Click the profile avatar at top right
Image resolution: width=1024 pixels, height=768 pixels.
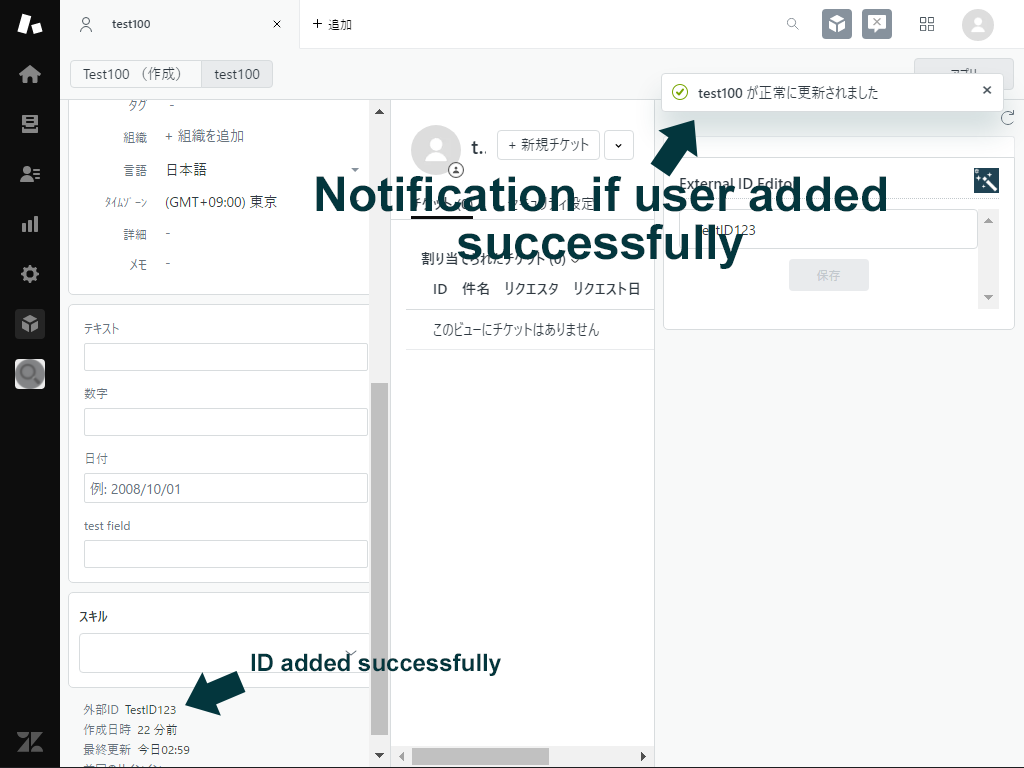[x=977, y=24]
